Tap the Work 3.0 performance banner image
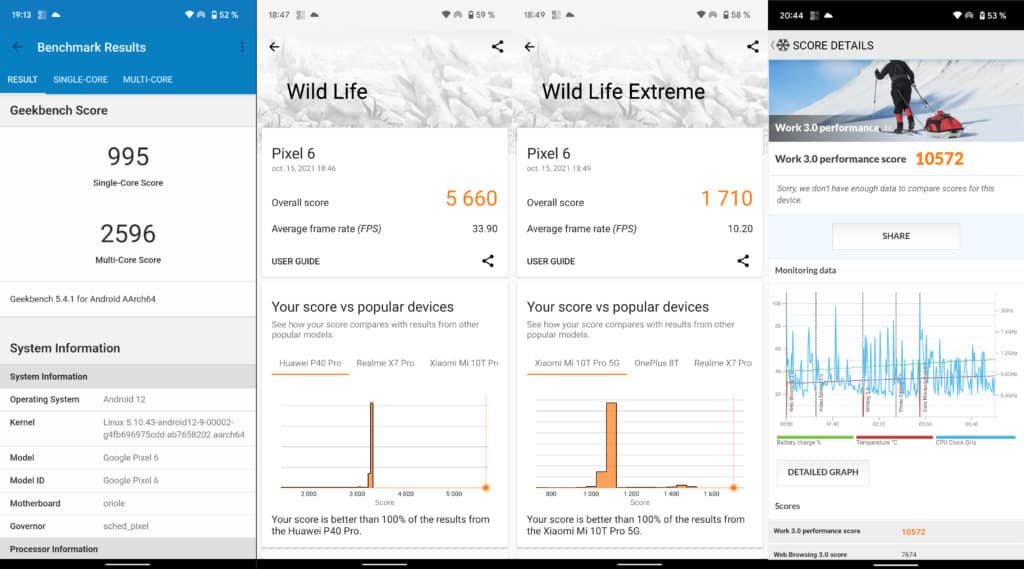This screenshot has height=569, width=1024. coord(896,100)
